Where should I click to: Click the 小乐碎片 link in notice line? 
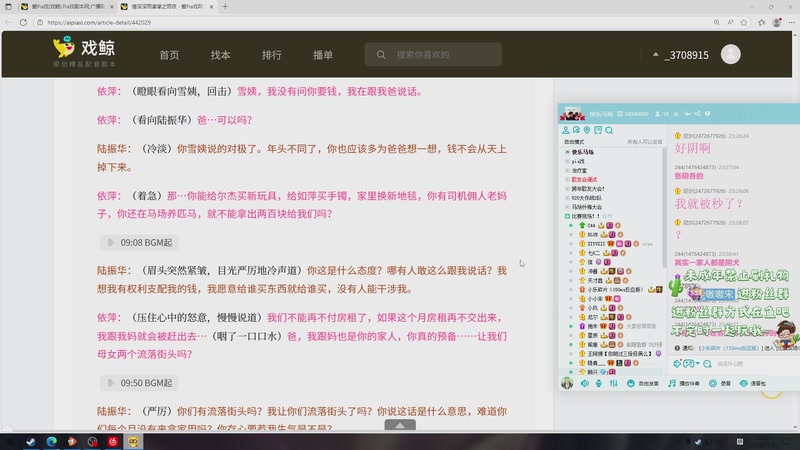[x=729, y=348]
